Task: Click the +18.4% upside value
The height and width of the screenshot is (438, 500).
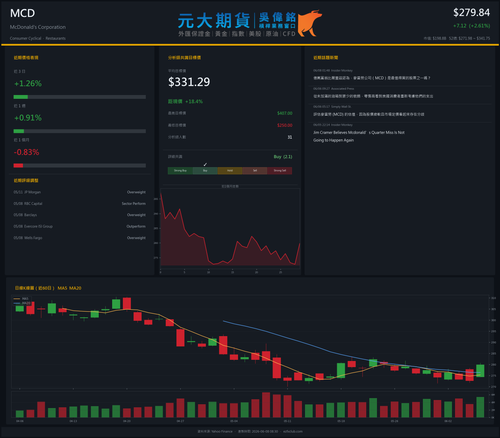Action: pos(194,101)
